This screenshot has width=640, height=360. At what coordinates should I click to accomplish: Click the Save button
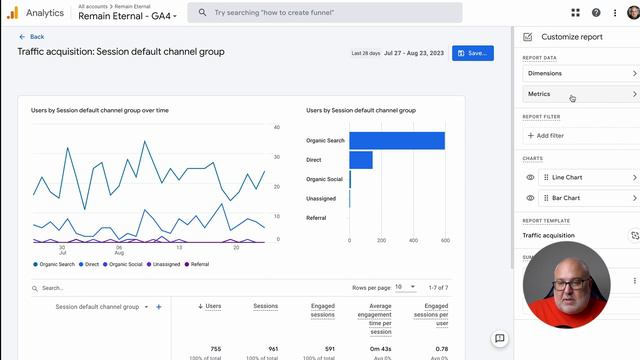[x=473, y=53]
